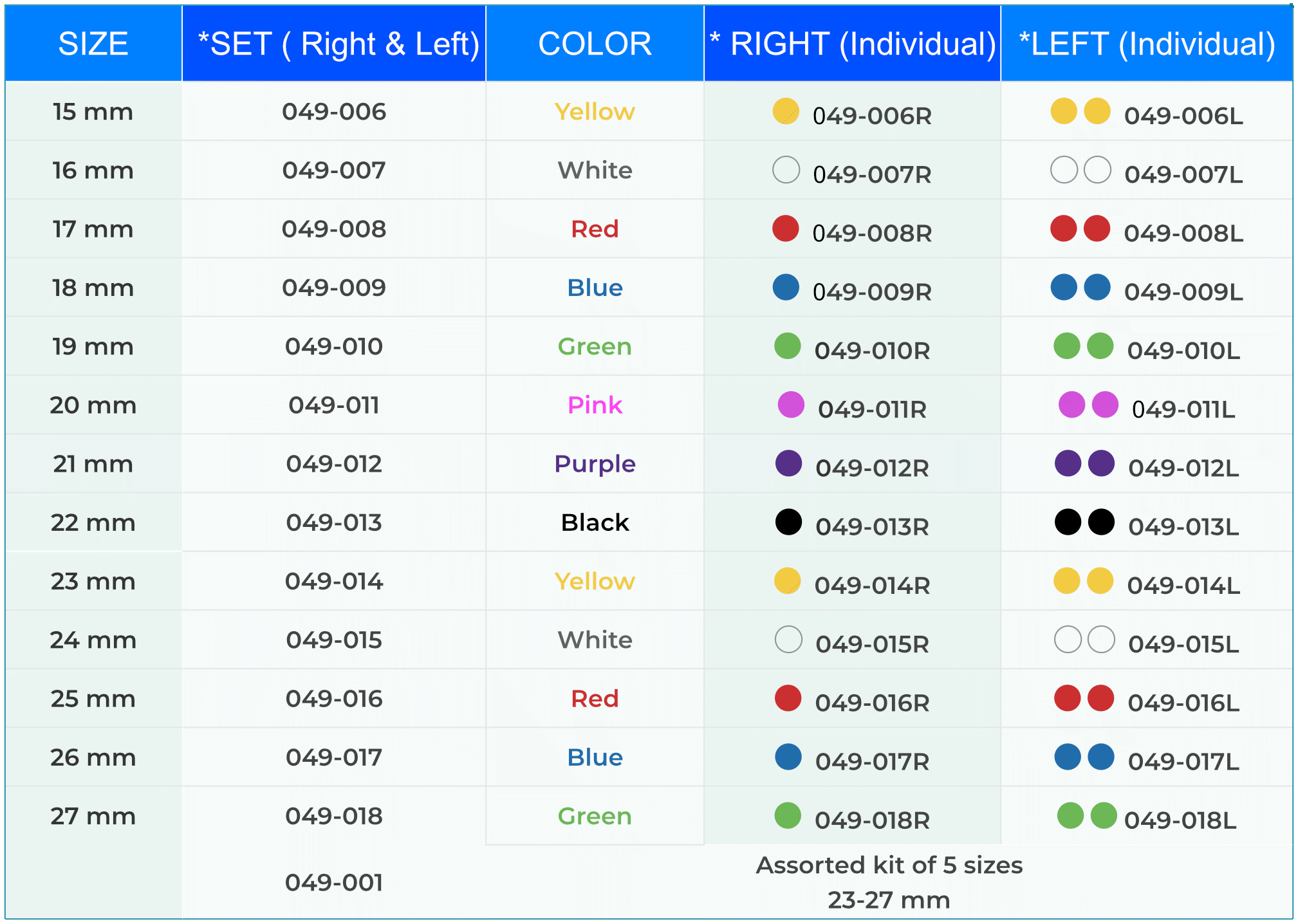Click the green dot beside 049-010R
Screen dimensions: 1298x924
tap(788, 346)
